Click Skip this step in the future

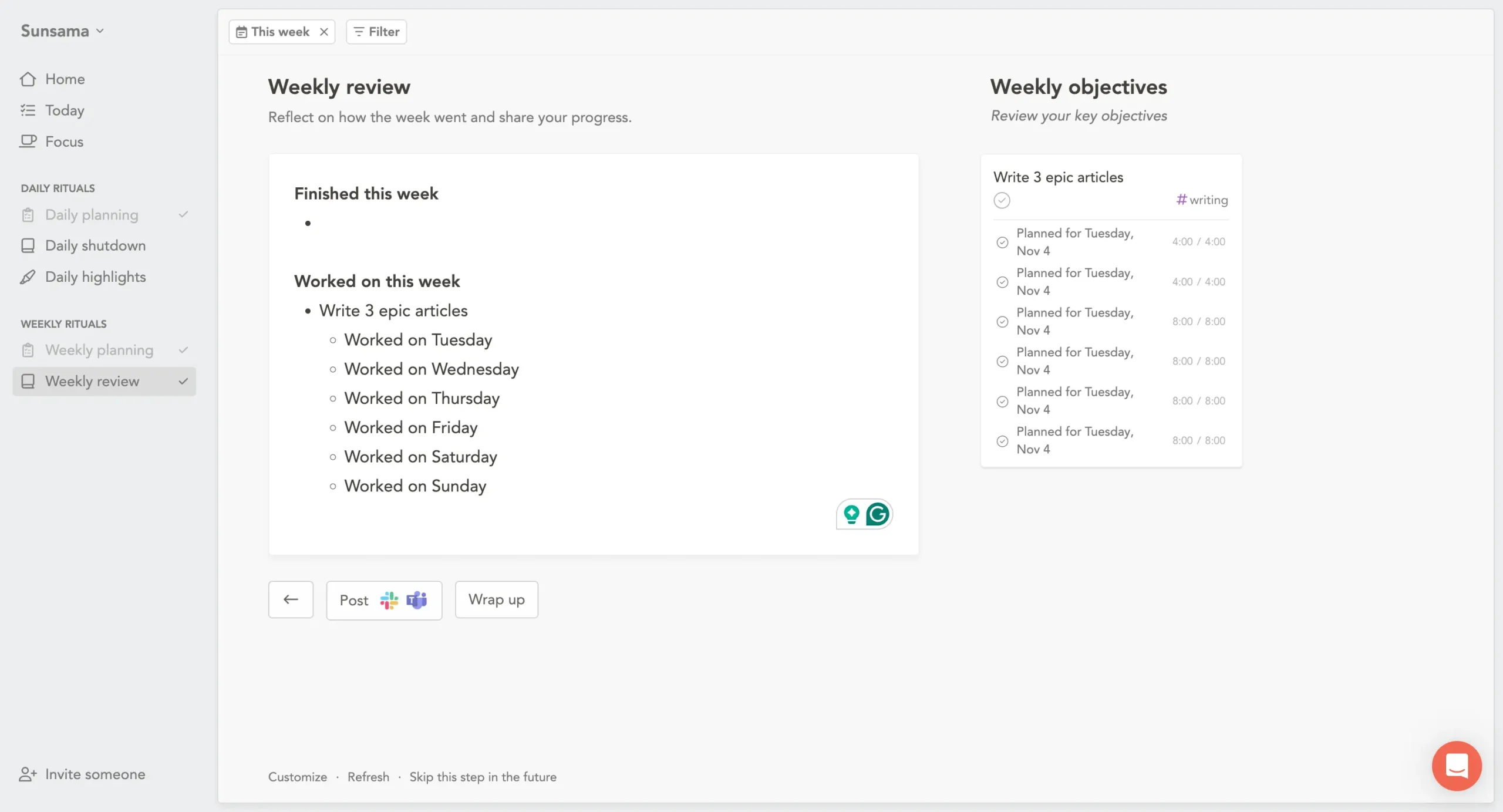pyautogui.click(x=483, y=777)
